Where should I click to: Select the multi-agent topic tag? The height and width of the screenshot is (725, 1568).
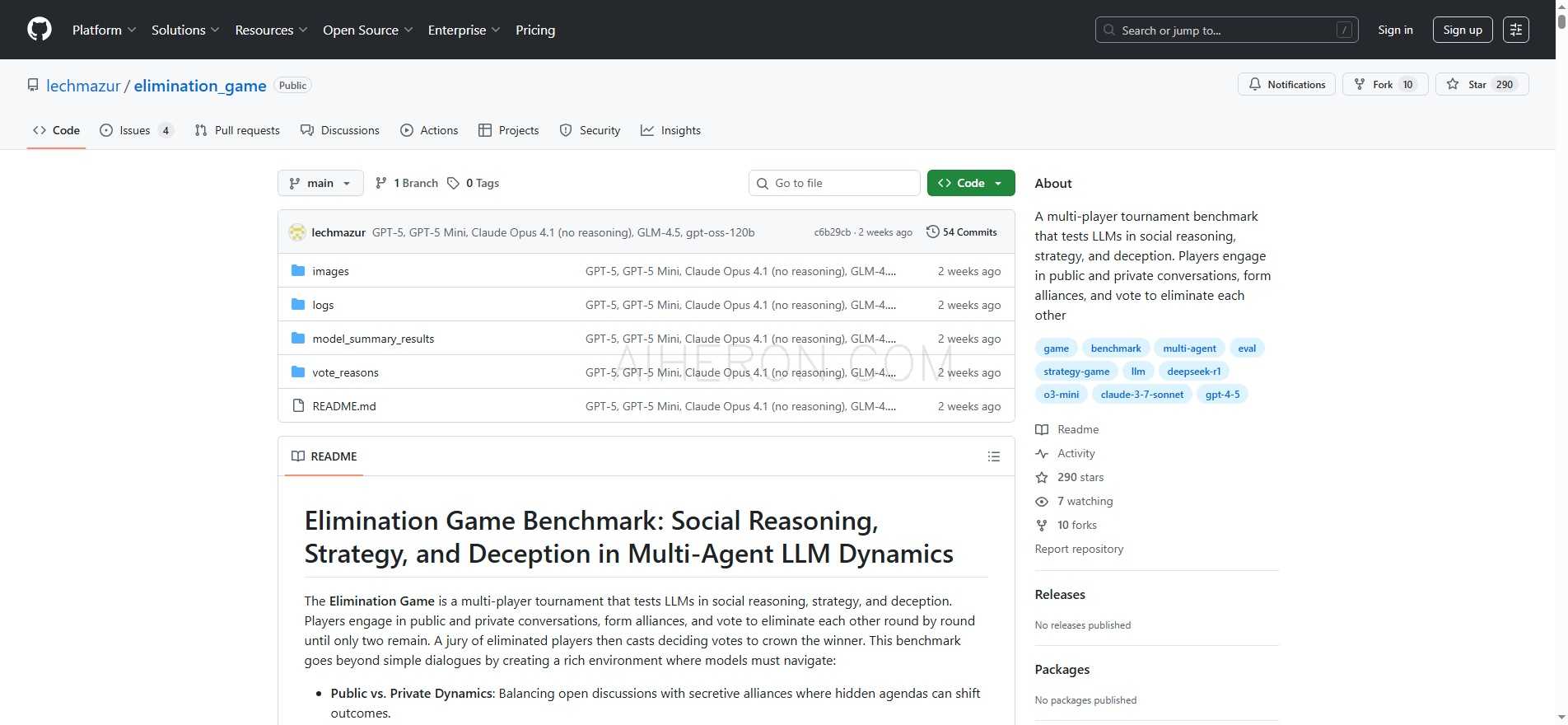[1189, 348]
